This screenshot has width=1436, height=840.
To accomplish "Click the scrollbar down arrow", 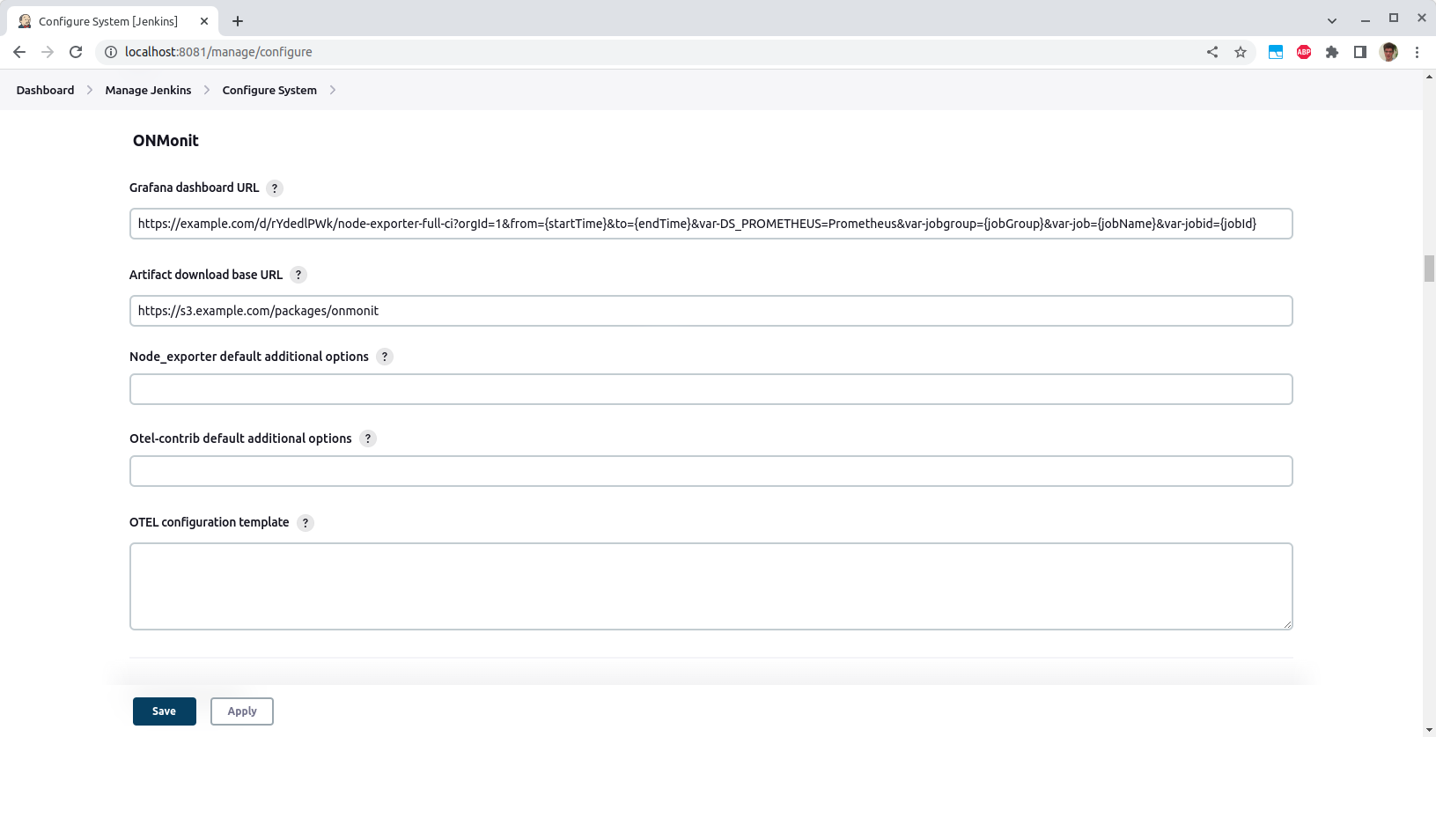I will click(1429, 730).
